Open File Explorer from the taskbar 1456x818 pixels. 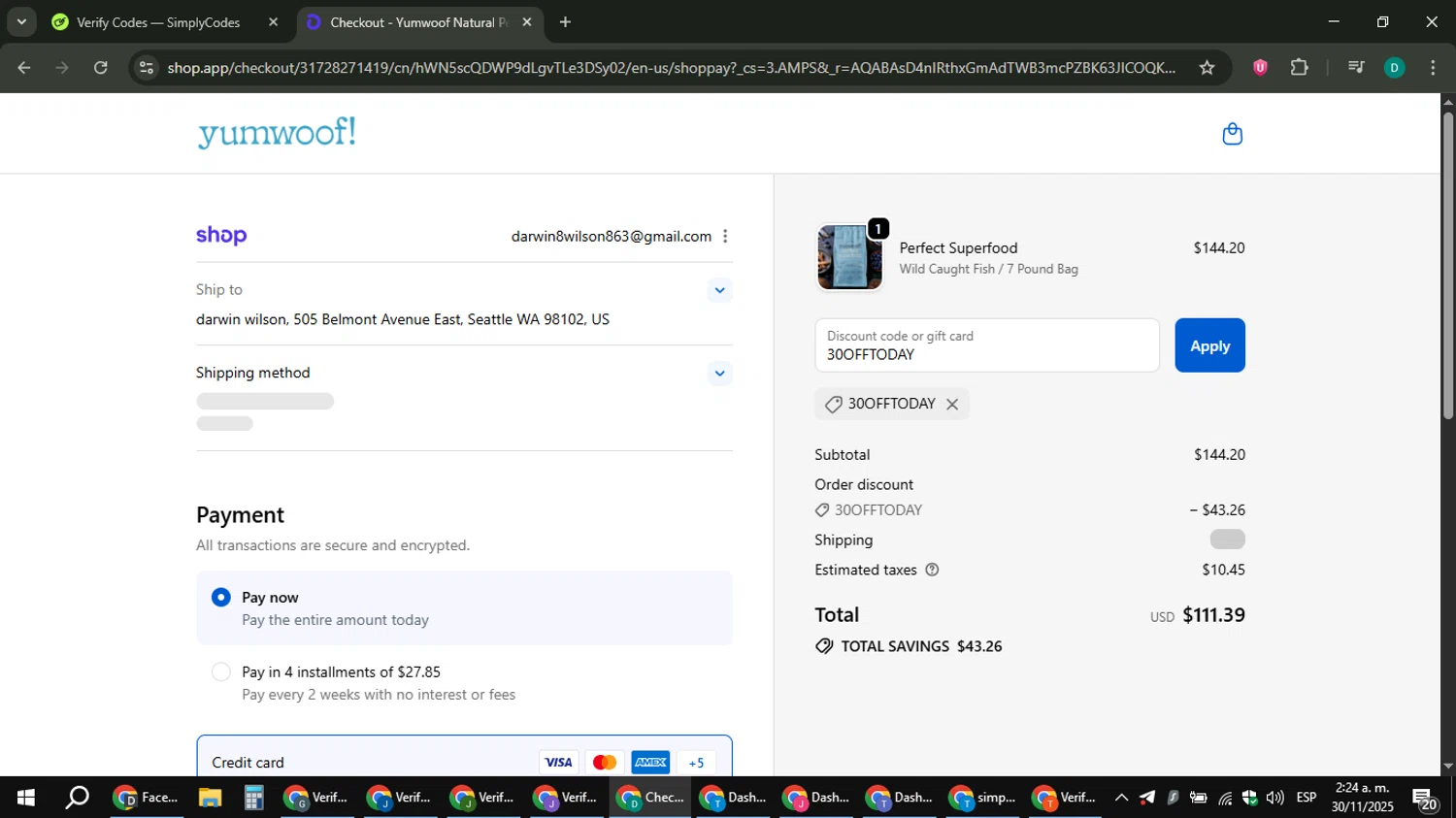tap(210, 798)
